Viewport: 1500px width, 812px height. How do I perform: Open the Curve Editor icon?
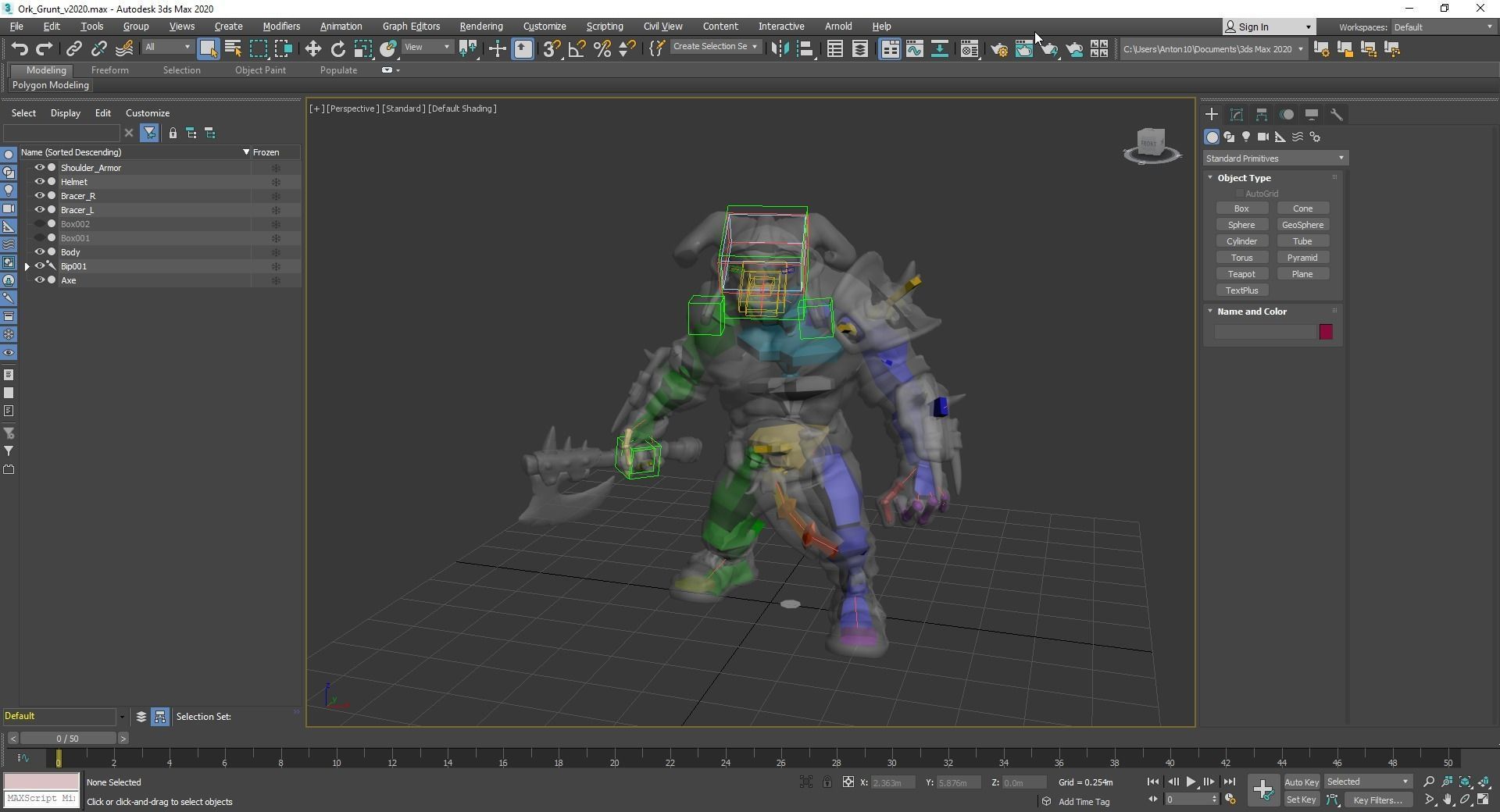click(x=914, y=49)
